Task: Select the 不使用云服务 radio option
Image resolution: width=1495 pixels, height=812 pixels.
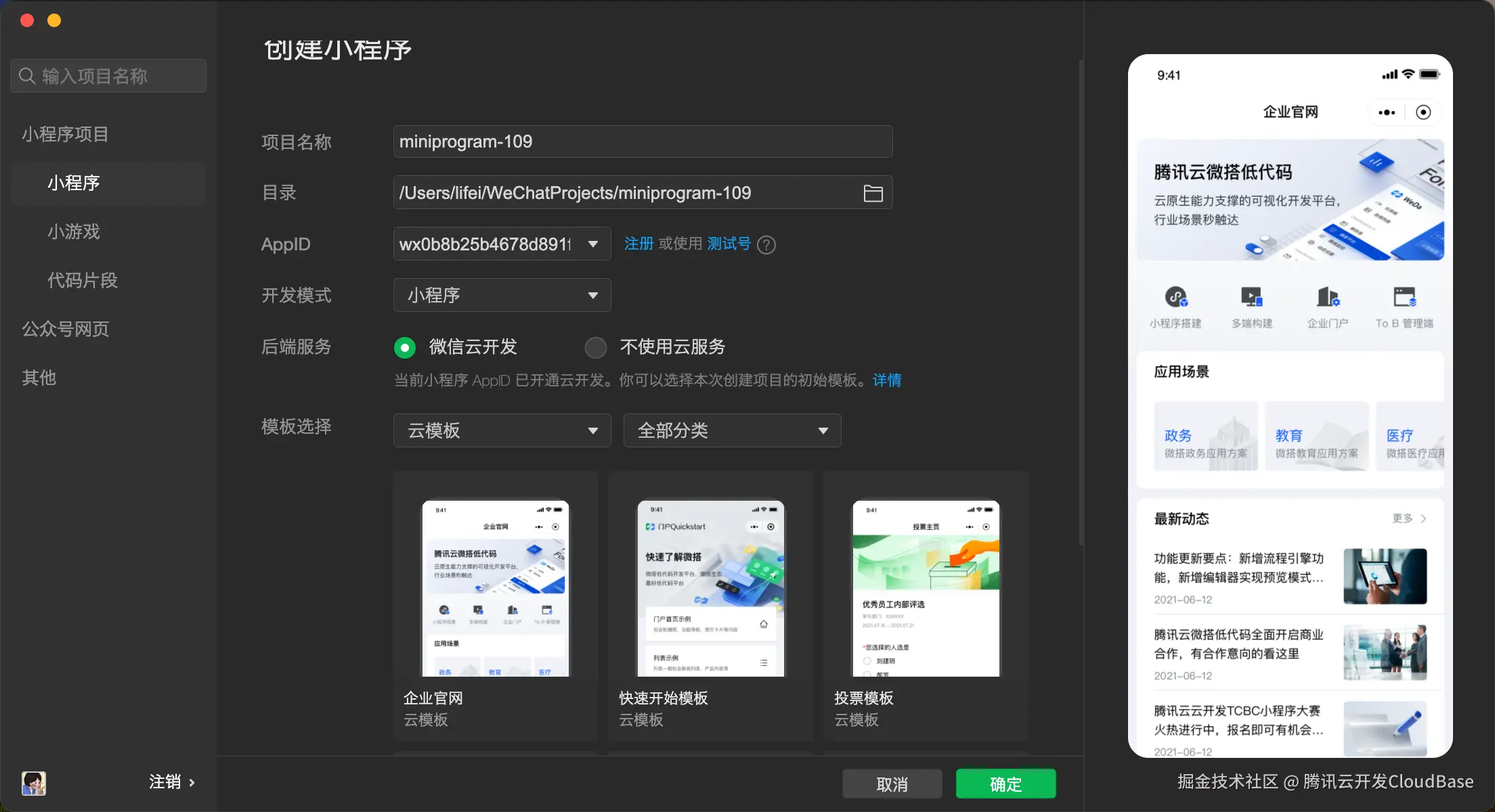Action: pyautogui.click(x=596, y=348)
